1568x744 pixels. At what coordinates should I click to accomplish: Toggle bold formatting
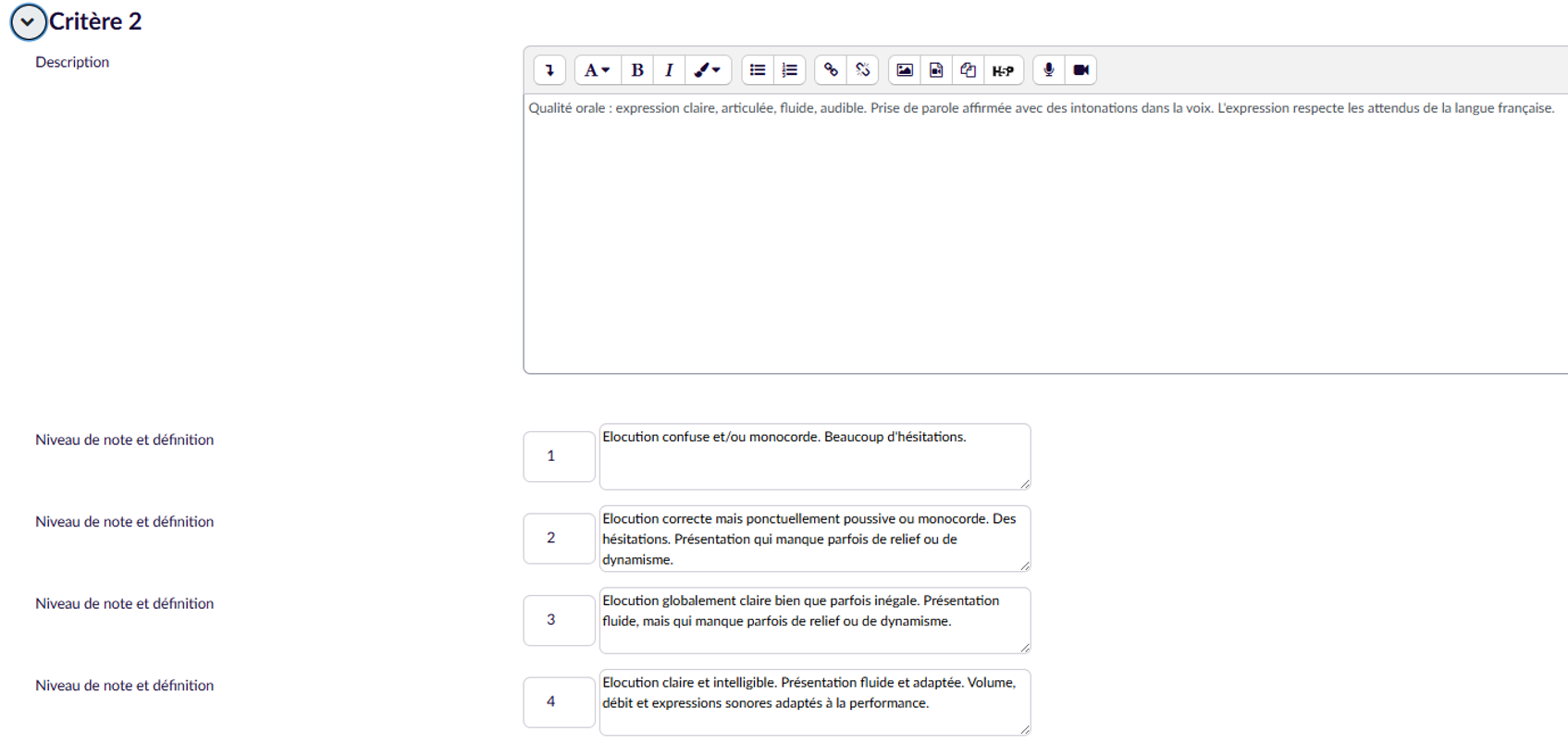click(x=637, y=70)
